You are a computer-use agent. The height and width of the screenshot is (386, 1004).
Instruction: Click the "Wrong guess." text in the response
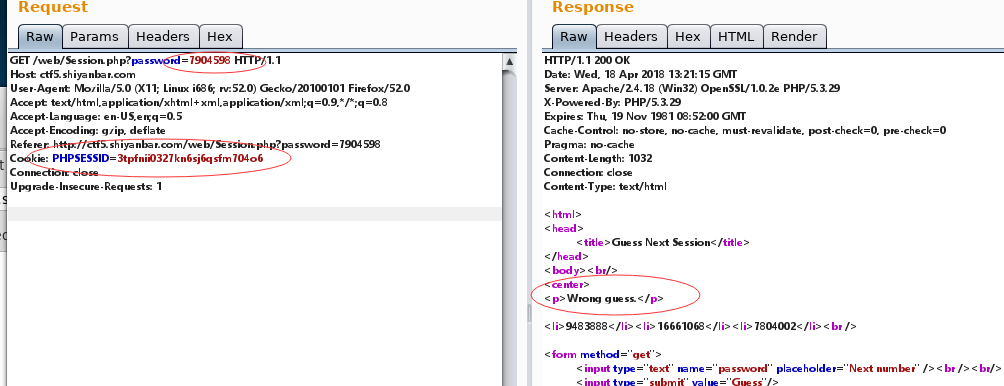(x=602, y=298)
